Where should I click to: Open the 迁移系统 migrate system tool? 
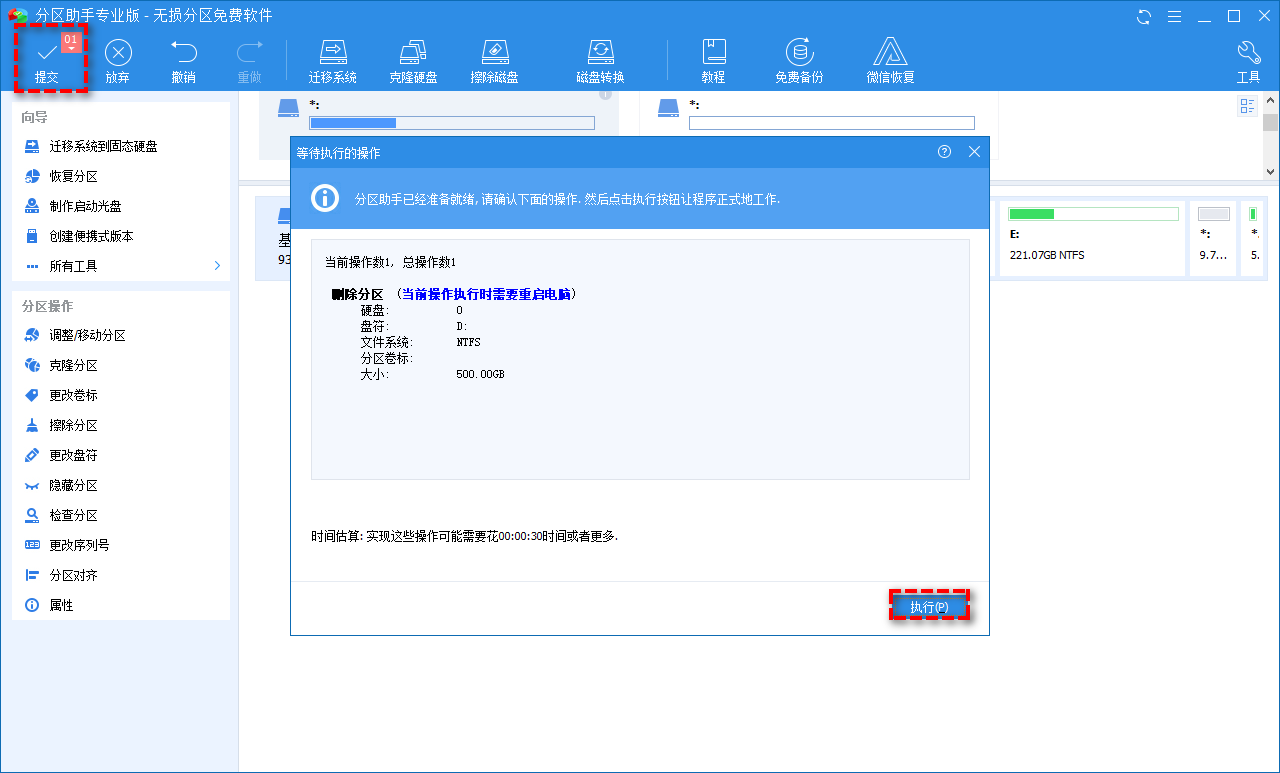tap(332, 60)
